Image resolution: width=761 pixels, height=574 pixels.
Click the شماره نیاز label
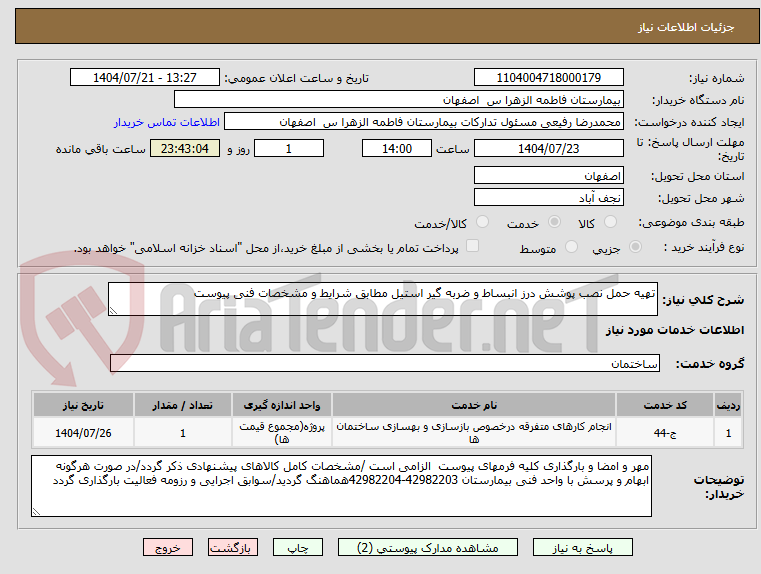(x=716, y=78)
